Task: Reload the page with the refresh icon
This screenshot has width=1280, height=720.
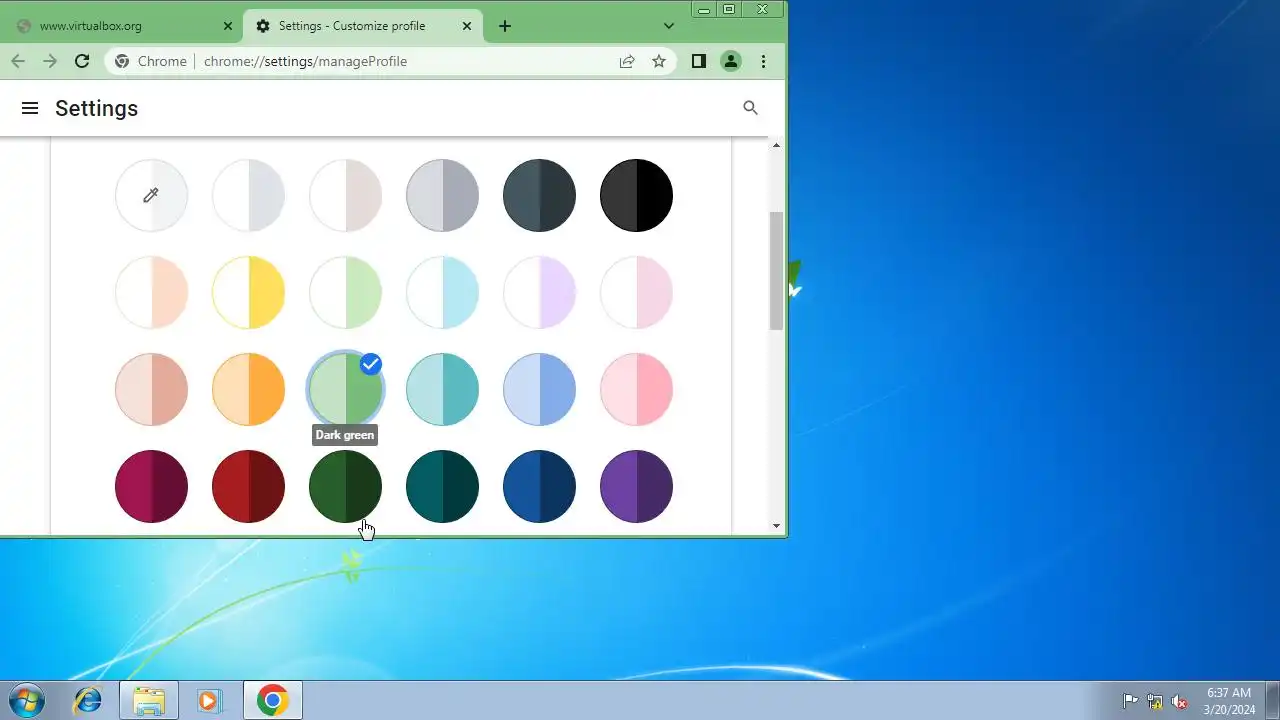Action: coord(82,61)
